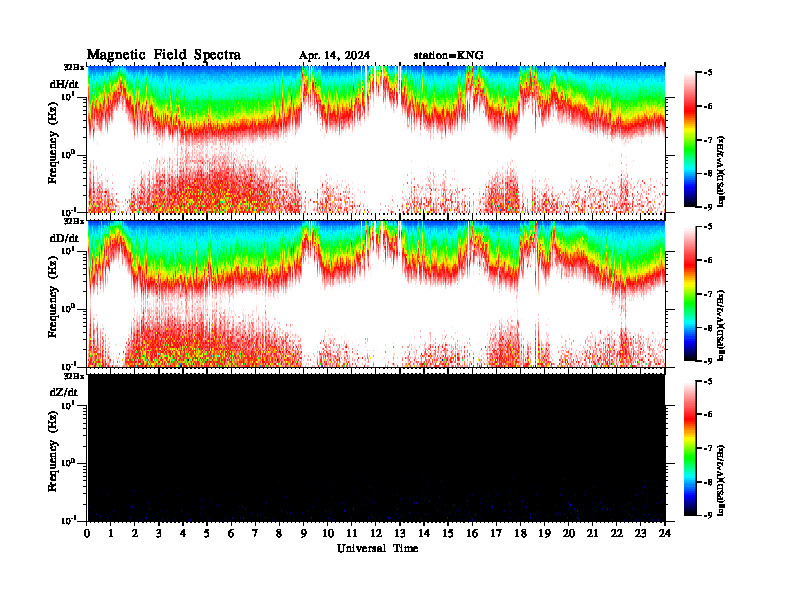Click the black dZ/dt spectrogram plot
This screenshot has width=792, height=612.
pyautogui.click(x=376, y=448)
